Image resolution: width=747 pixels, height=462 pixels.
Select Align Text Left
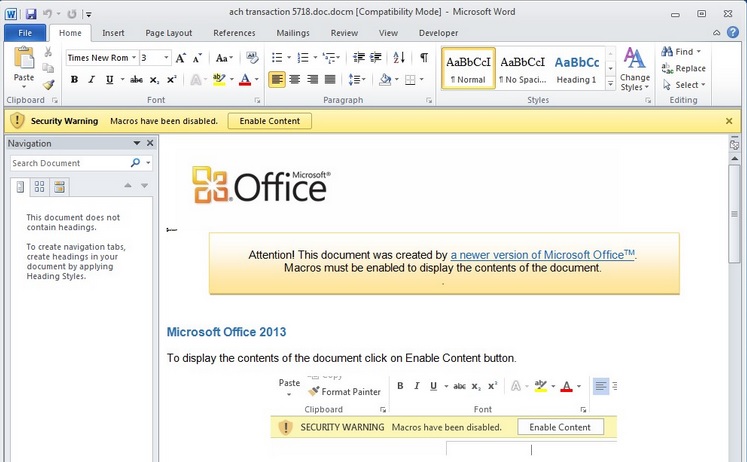point(277,80)
